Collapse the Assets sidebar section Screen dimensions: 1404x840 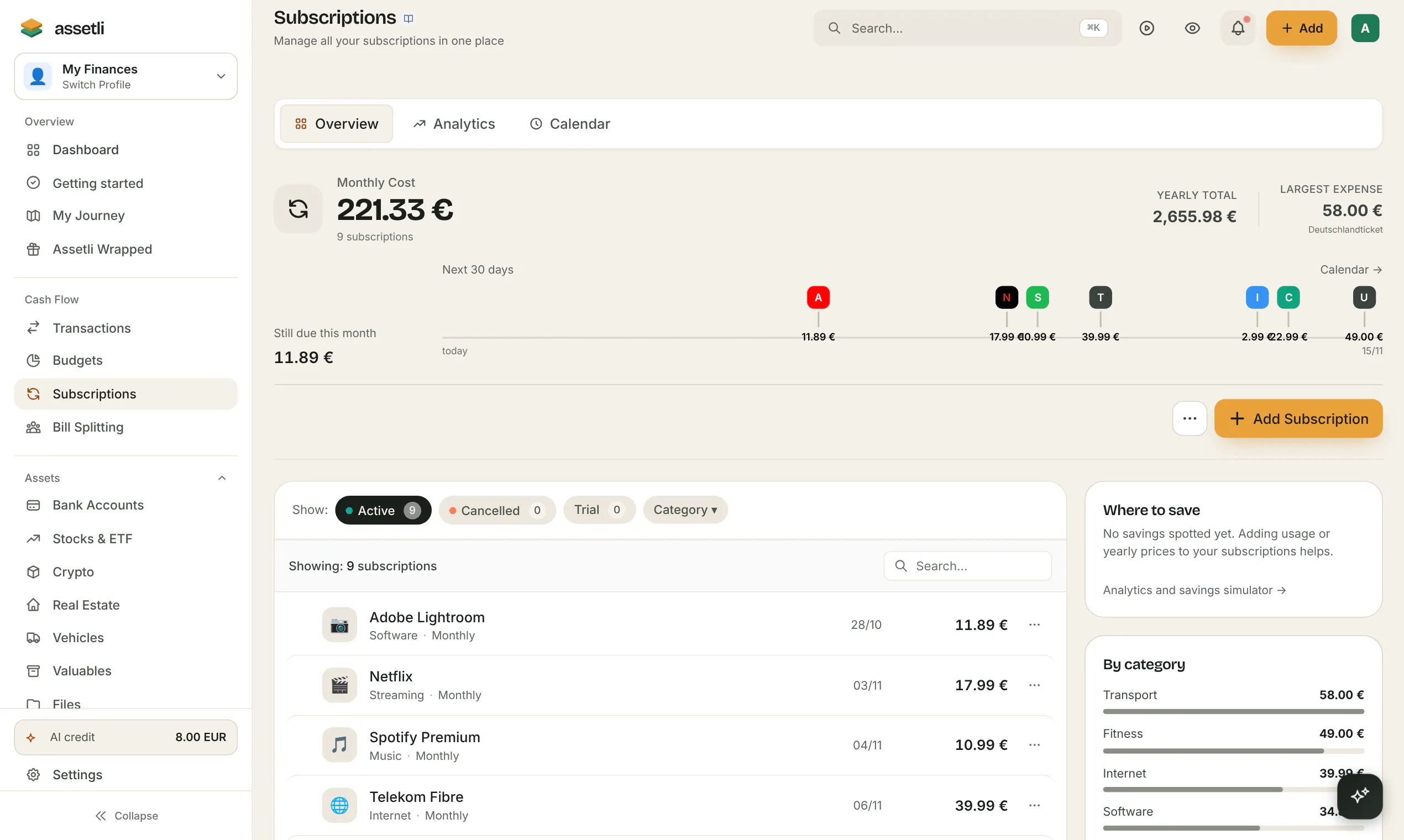pyautogui.click(x=221, y=478)
